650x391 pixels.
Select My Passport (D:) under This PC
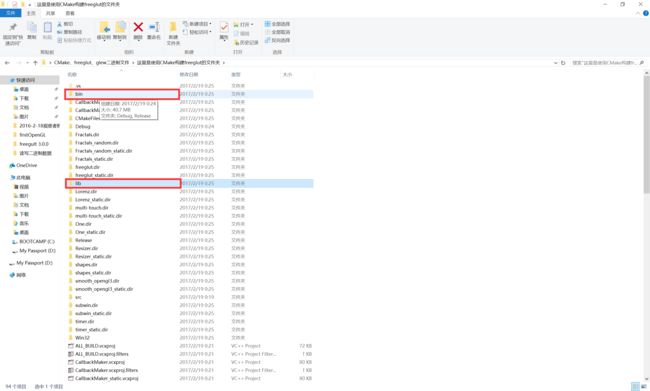coord(34,250)
